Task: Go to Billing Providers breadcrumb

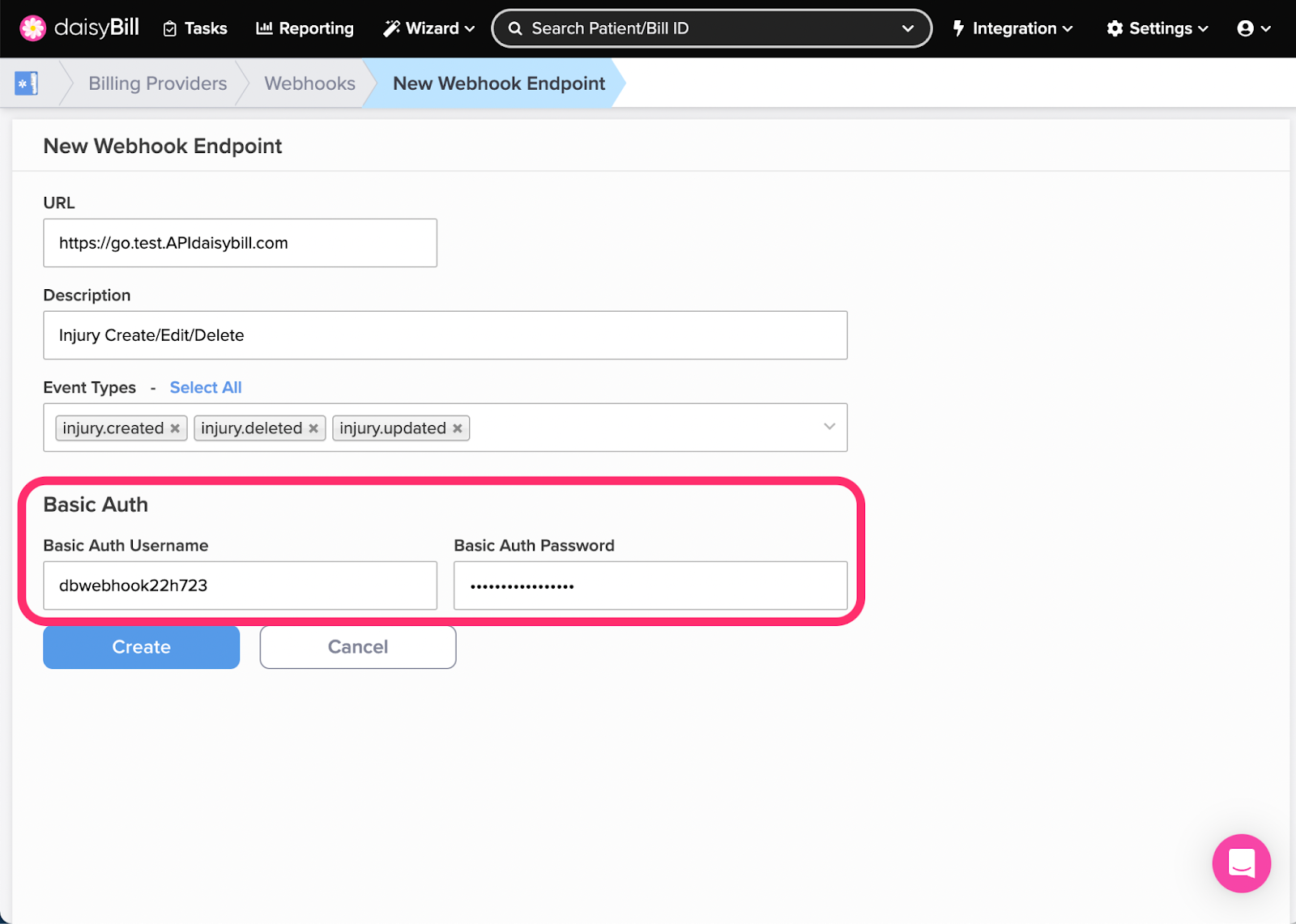Action: coord(157,83)
